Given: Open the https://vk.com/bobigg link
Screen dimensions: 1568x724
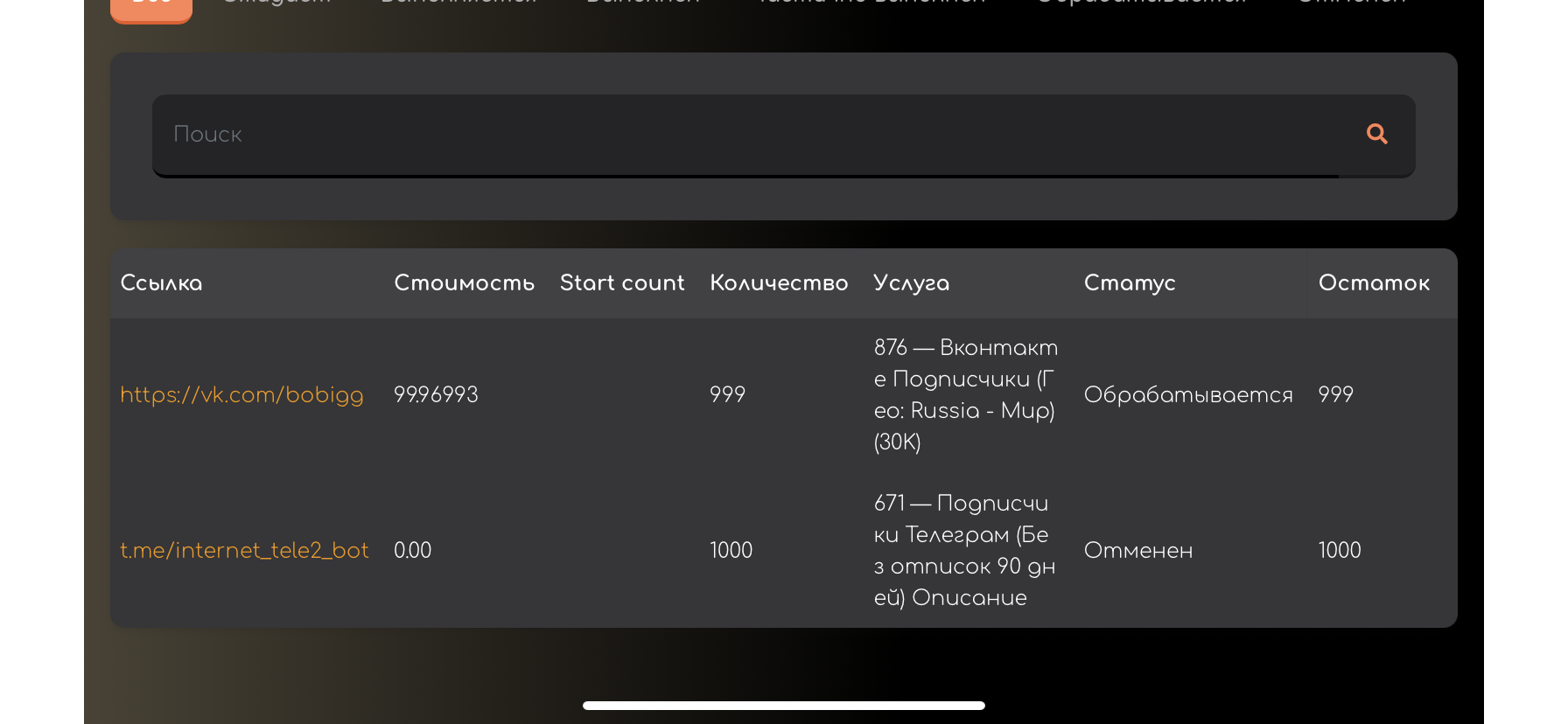Looking at the screenshot, I should 241,394.
